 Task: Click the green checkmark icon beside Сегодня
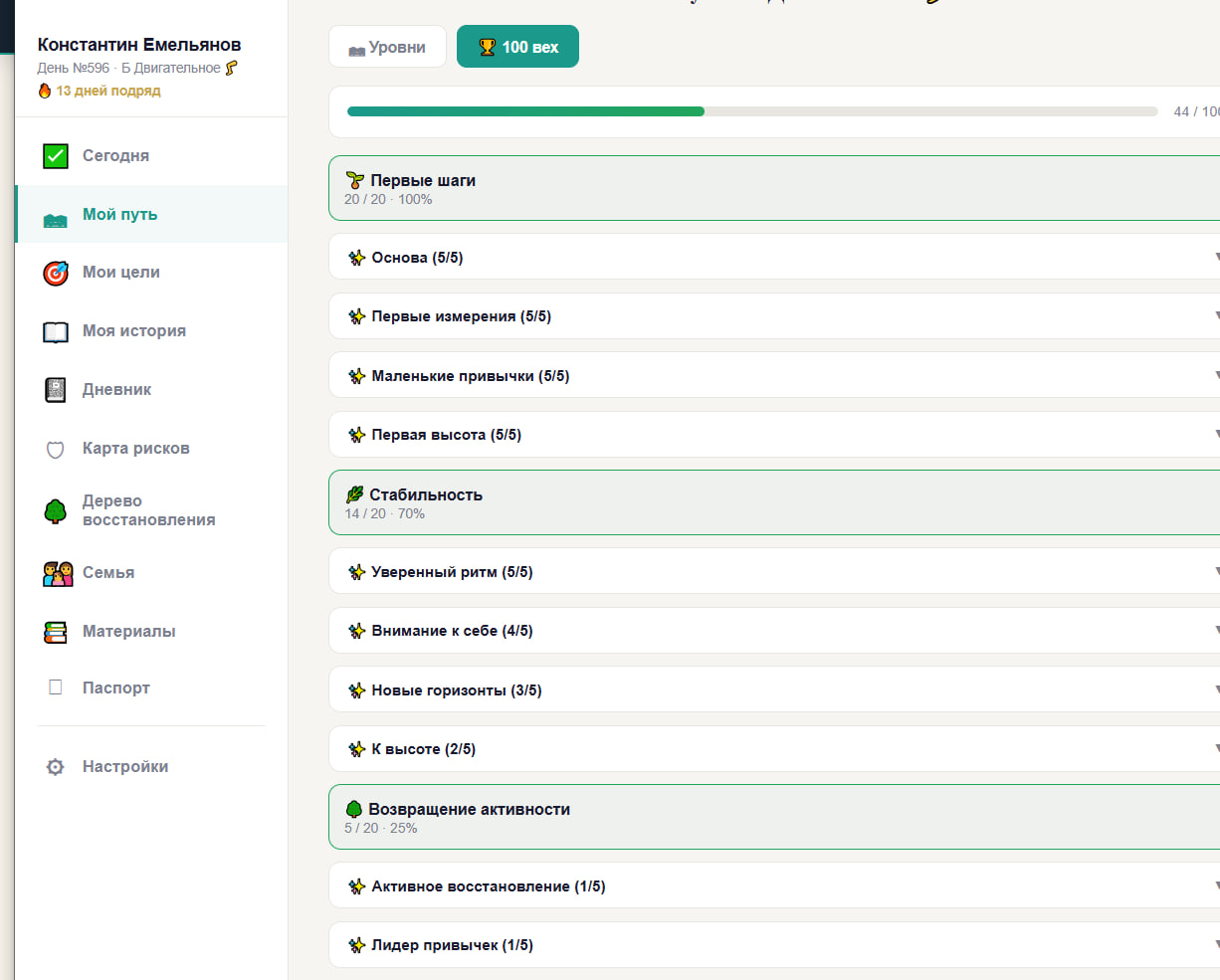56,156
